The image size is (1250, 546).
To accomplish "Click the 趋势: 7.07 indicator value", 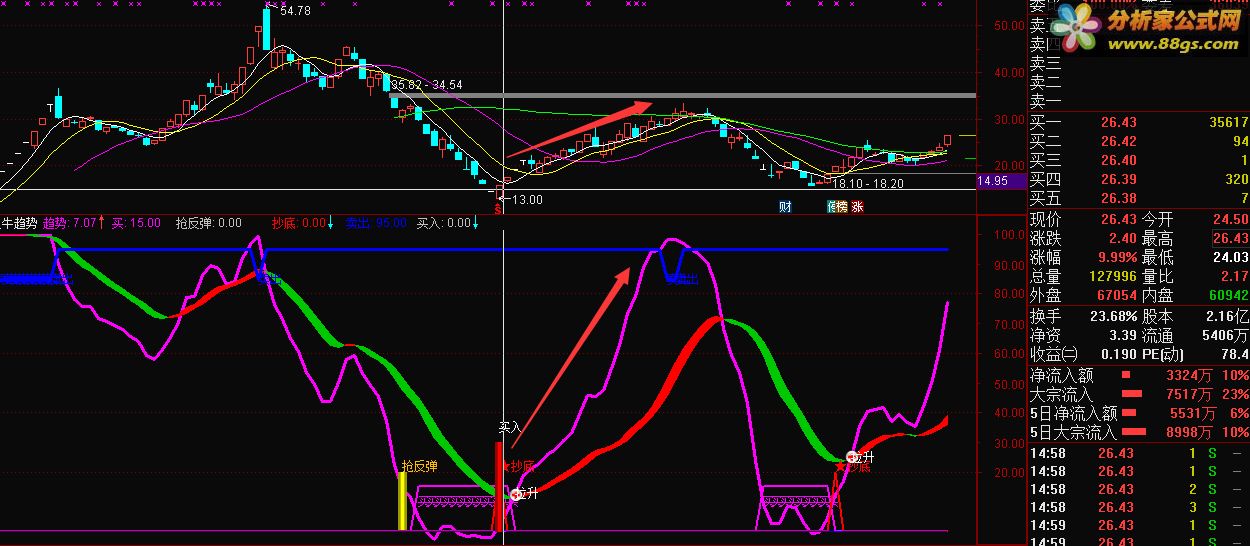I will coord(70,223).
